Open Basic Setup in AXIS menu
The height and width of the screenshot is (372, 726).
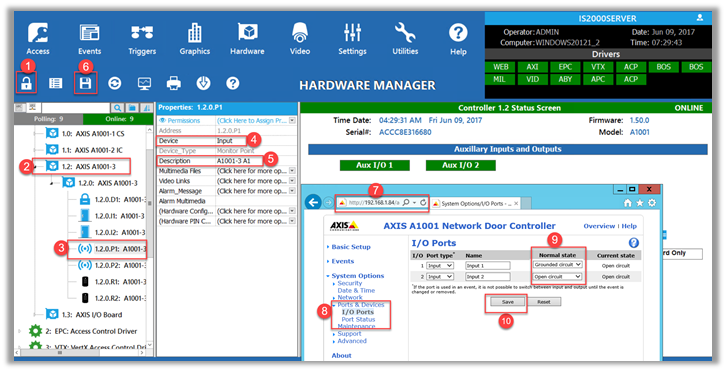point(351,247)
